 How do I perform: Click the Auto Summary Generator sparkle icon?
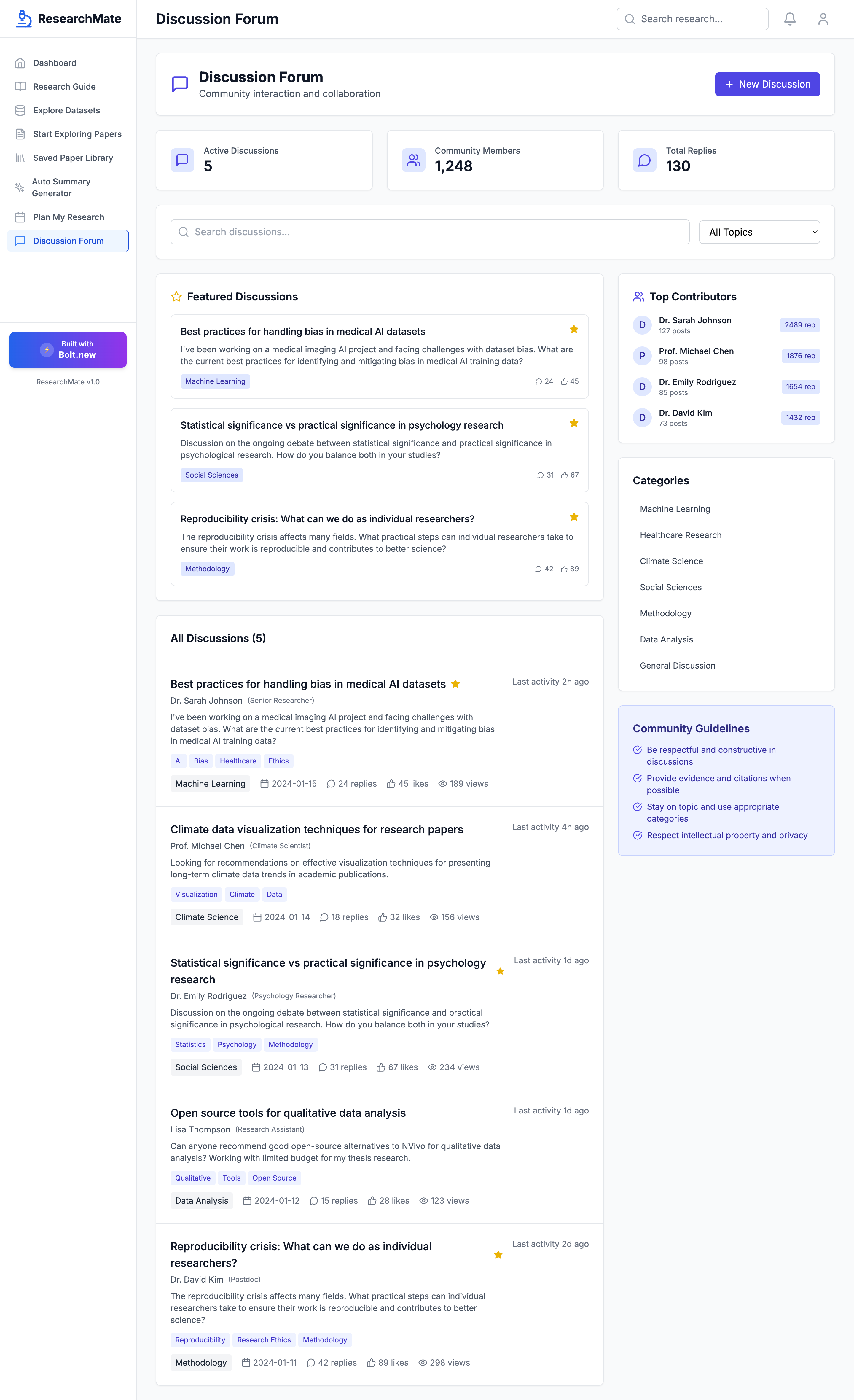tap(20, 187)
